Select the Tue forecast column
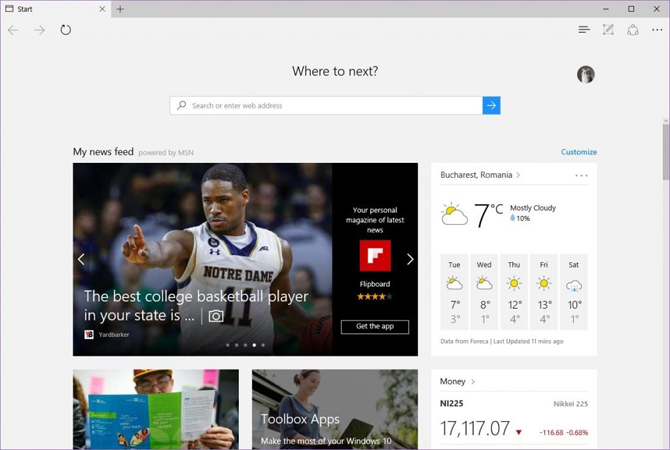This screenshot has width=670, height=450. click(454, 292)
